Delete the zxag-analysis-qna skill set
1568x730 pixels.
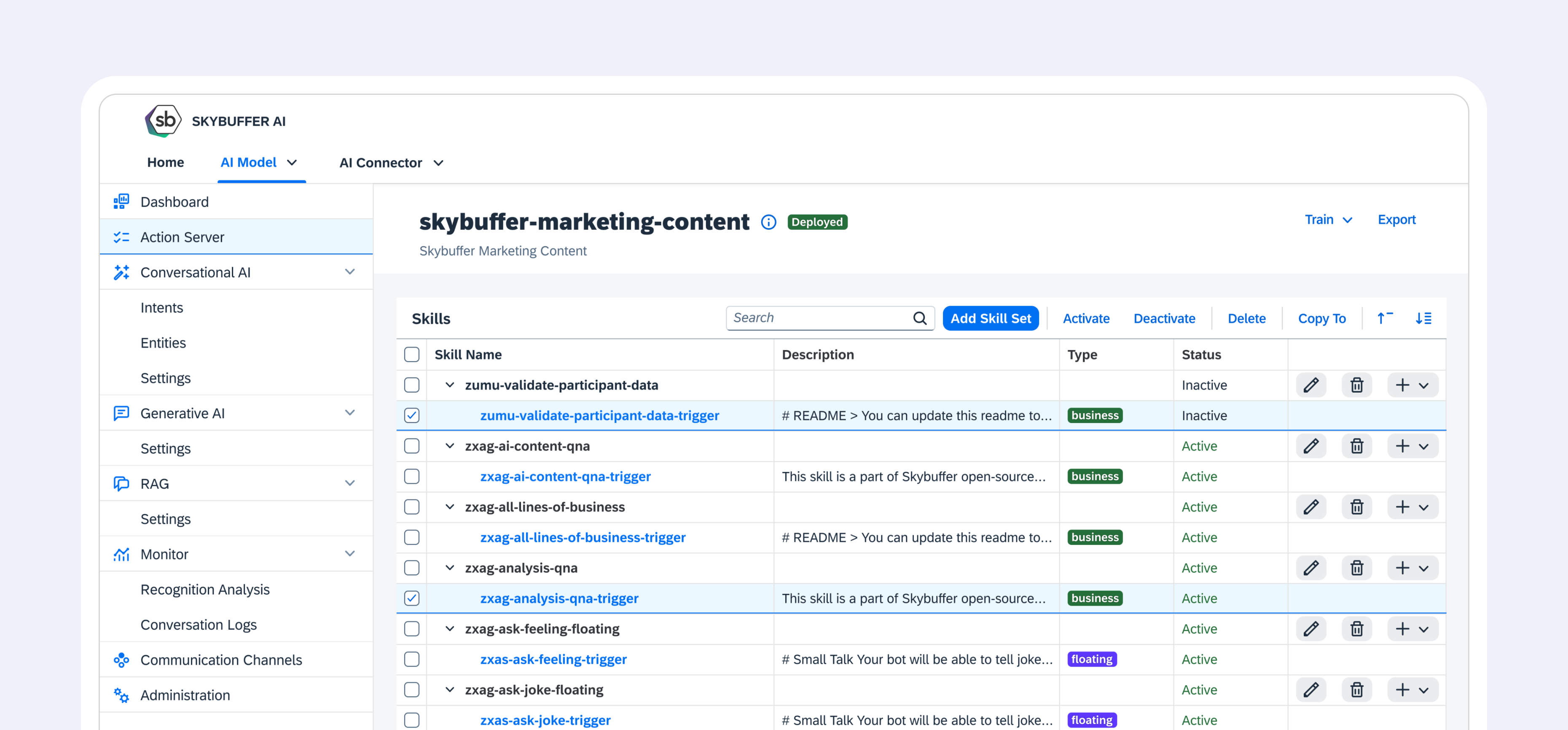point(1356,568)
